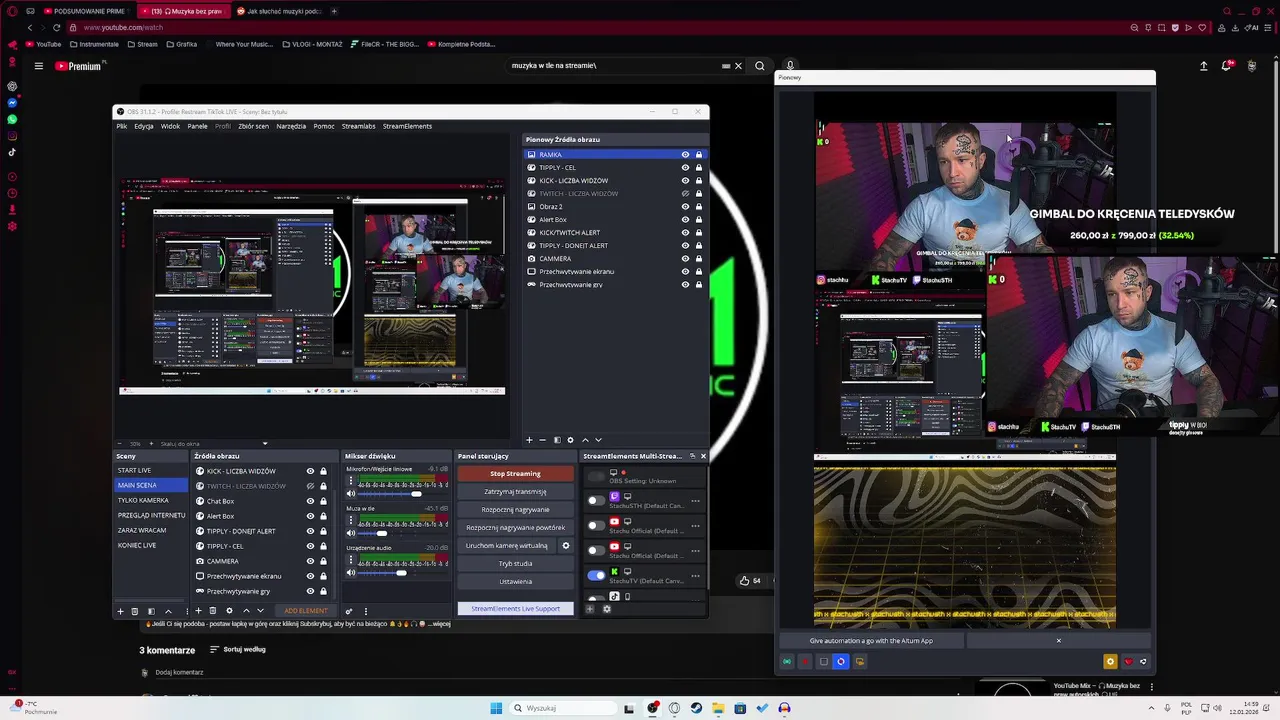Image resolution: width=1280 pixels, height=720 pixels.
Task: Click the YouTube search magnifier button
Action: (760, 66)
